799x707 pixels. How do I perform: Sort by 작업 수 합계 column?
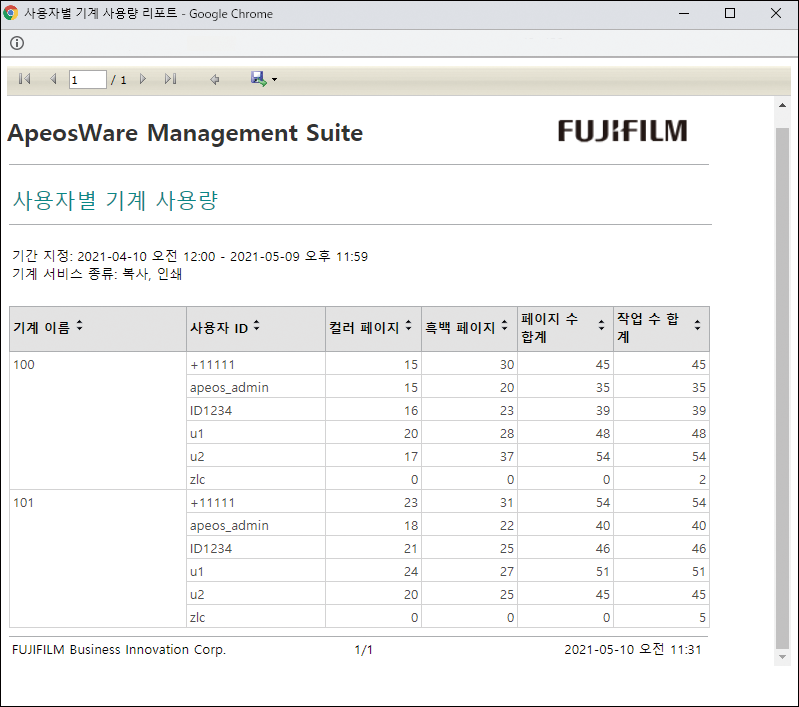click(697, 326)
